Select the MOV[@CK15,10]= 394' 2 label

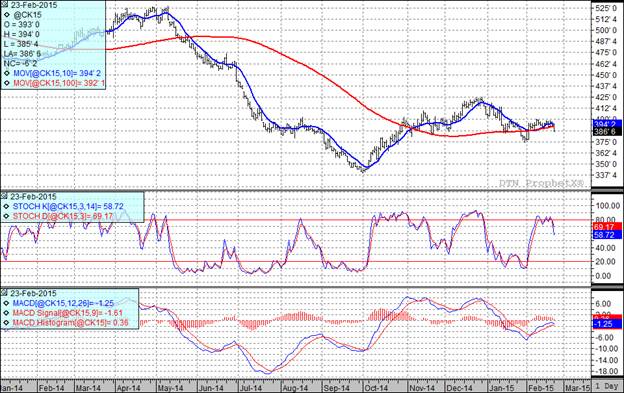57,73
